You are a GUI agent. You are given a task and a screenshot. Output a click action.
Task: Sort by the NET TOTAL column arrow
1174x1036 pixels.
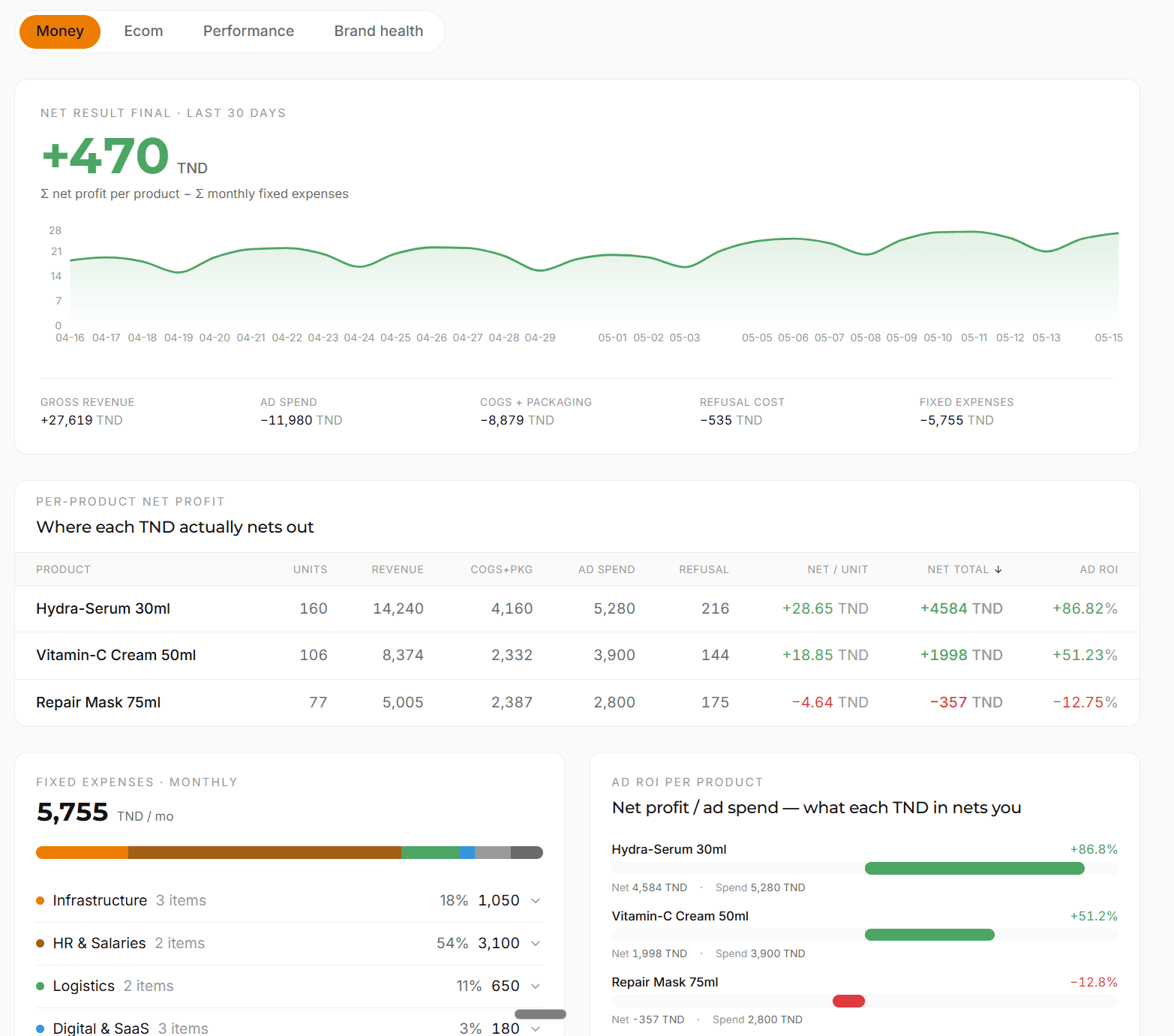tap(998, 570)
